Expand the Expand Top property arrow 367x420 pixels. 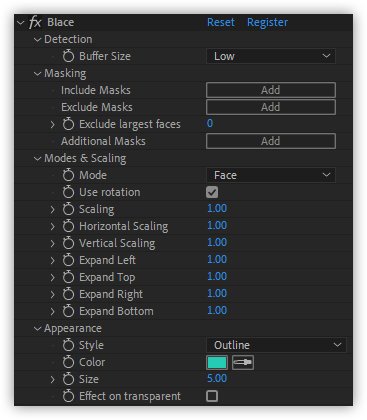click(52, 277)
